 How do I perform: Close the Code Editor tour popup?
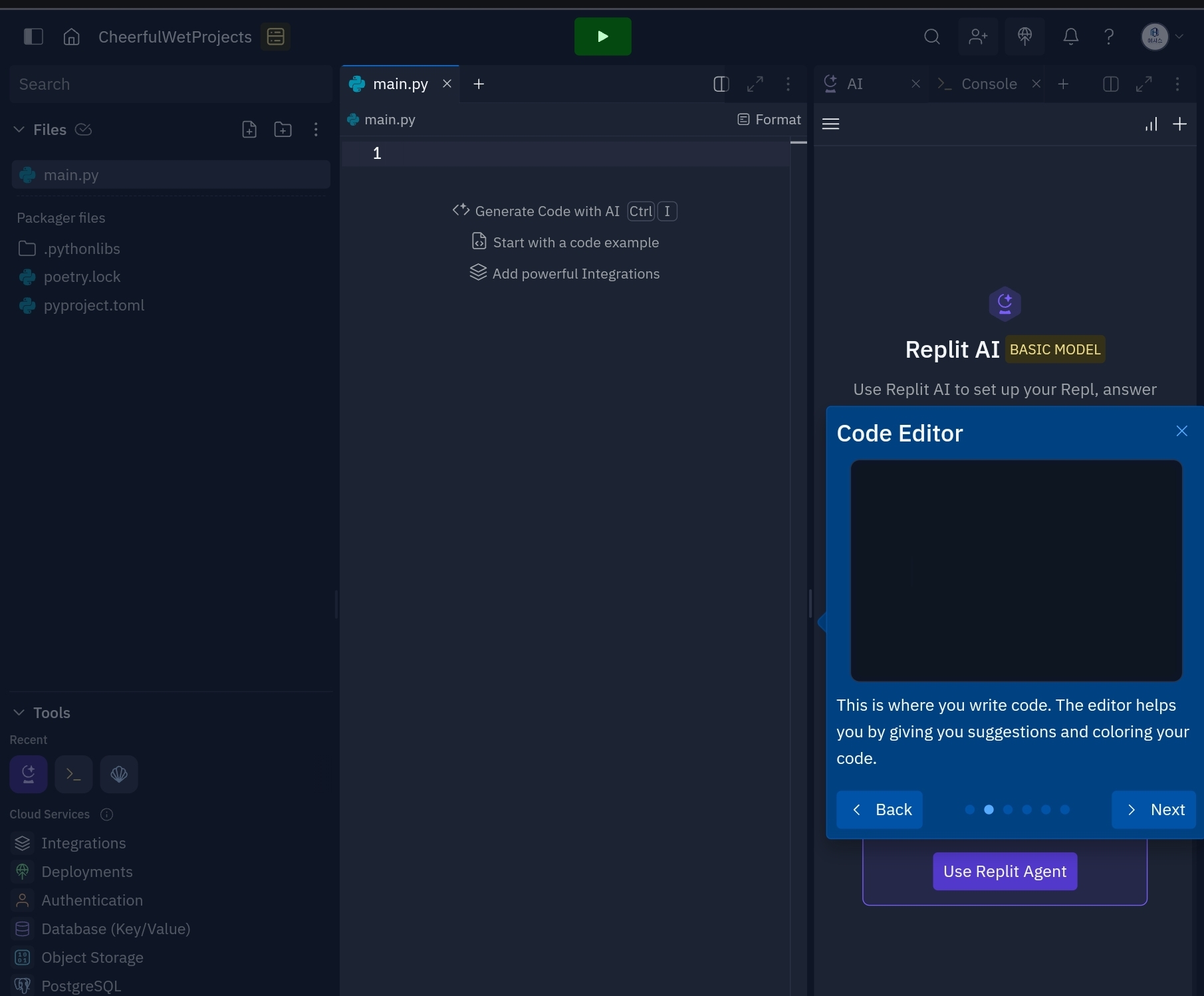(x=1181, y=431)
